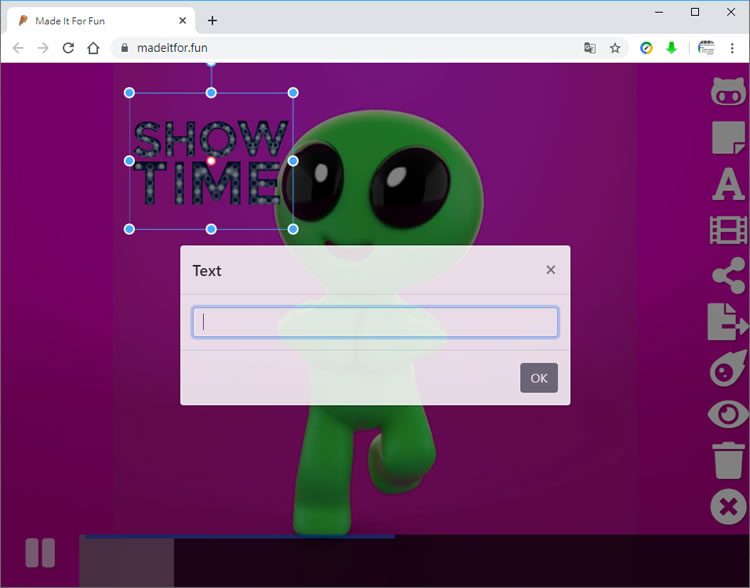Click the top-right resize handle of selection
The height and width of the screenshot is (588, 750).
coord(293,93)
